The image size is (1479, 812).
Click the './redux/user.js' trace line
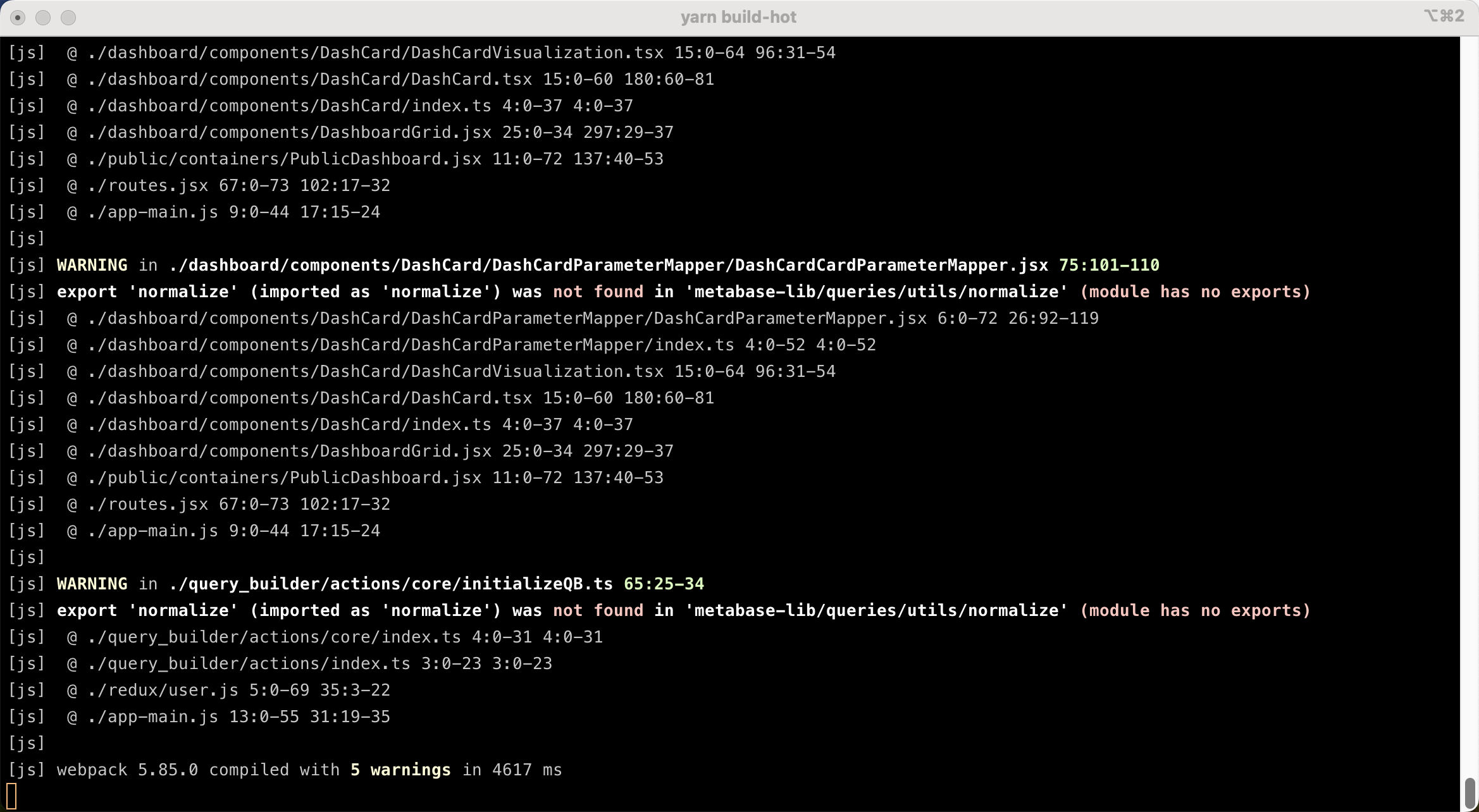coord(163,690)
